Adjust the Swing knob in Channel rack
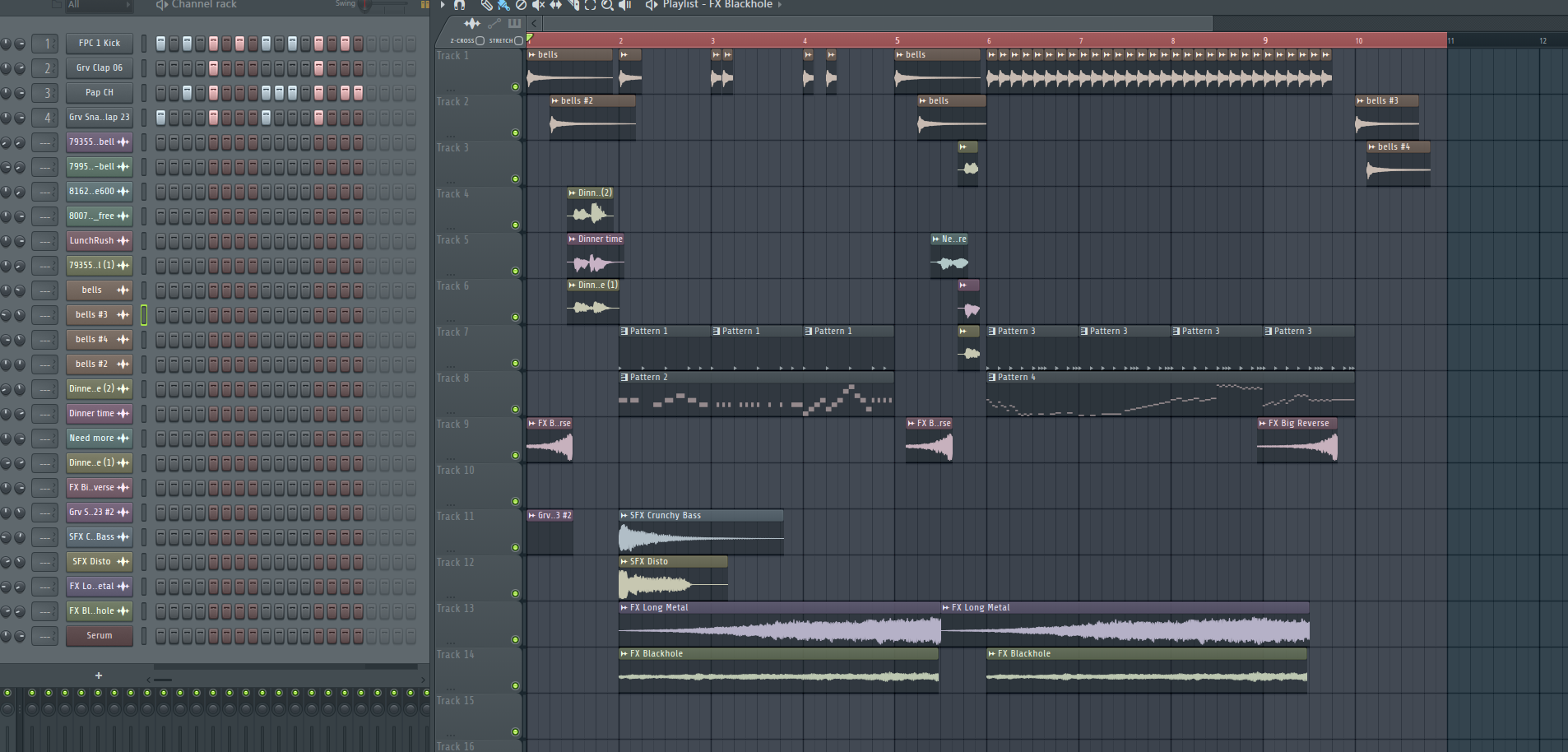This screenshot has height=752, width=1568. pyautogui.click(x=365, y=5)
